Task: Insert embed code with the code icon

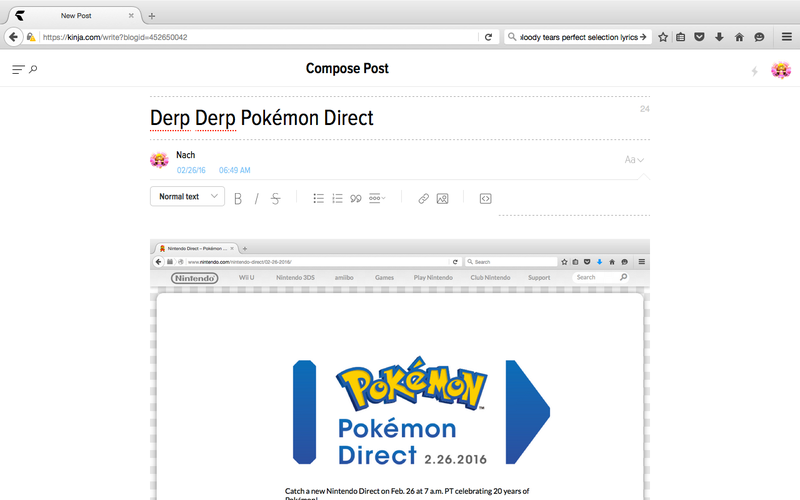Action: click(x=486, y=198)
